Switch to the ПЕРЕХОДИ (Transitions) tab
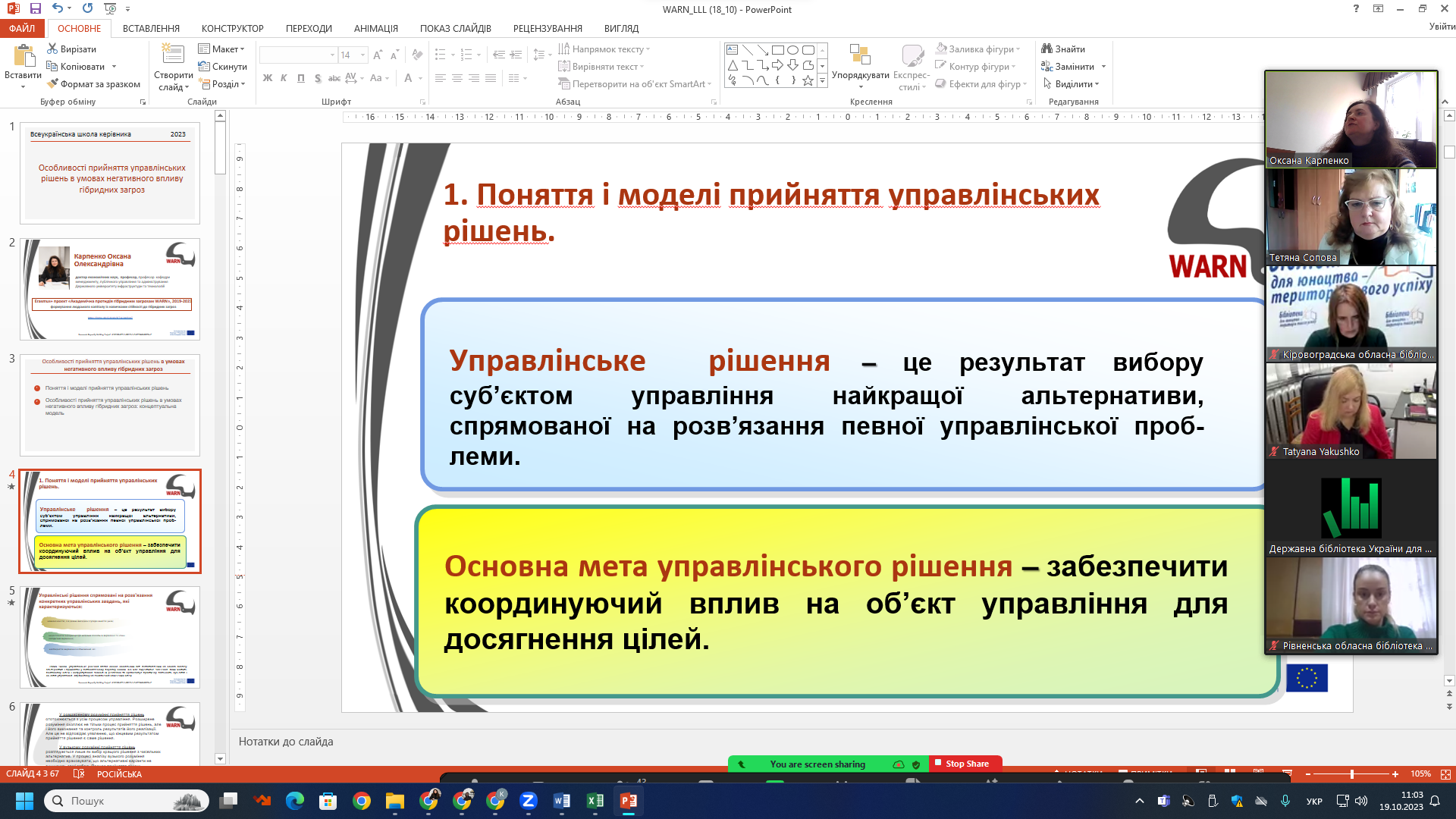This screenshot has width=1456, height=819. [309, 28]
